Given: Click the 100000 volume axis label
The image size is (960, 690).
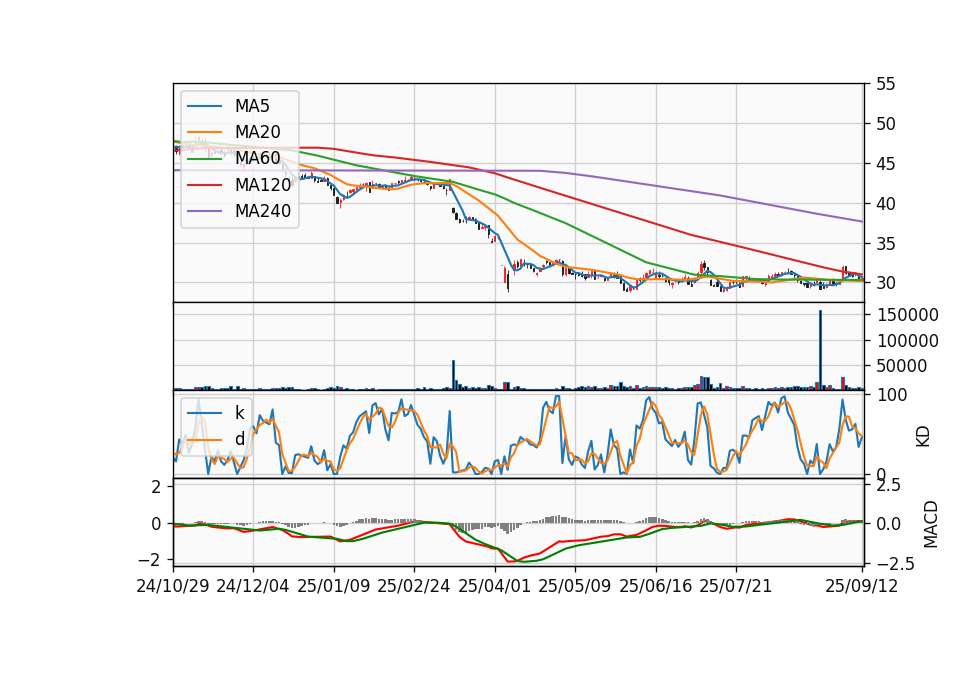Looking at the screenshot, I should point(908,341).
